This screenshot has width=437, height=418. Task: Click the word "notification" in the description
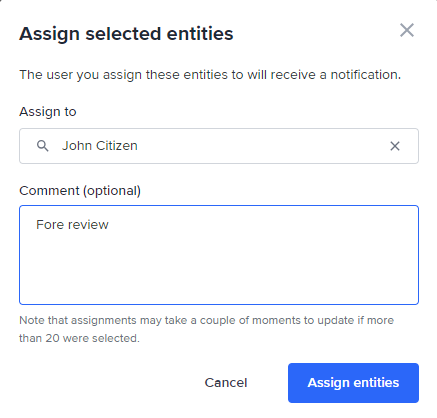tap(365, 75)
